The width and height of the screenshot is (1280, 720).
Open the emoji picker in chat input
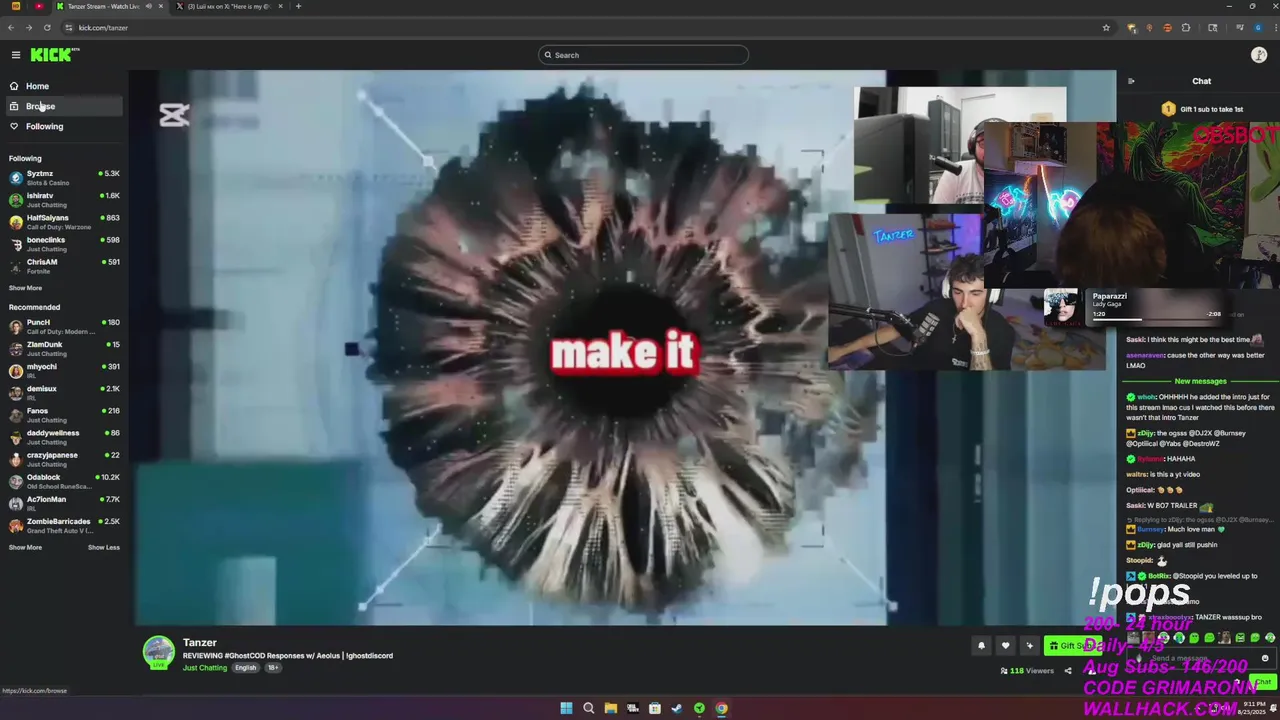point(1265,658)
